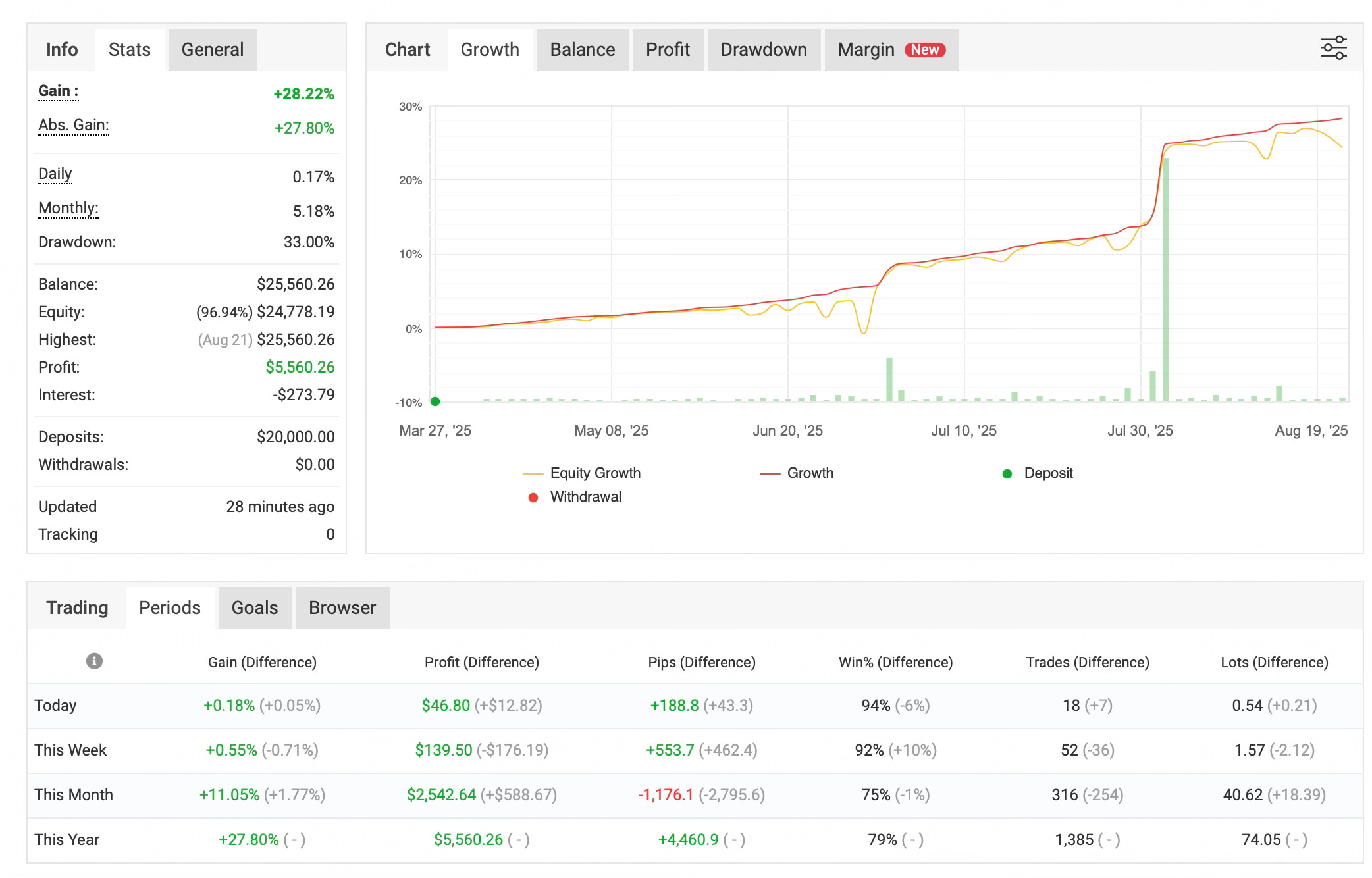This screenshot has height=878, width=1372.
Task: Switch to the Drawdown chart tab
Action: (763, 49)
